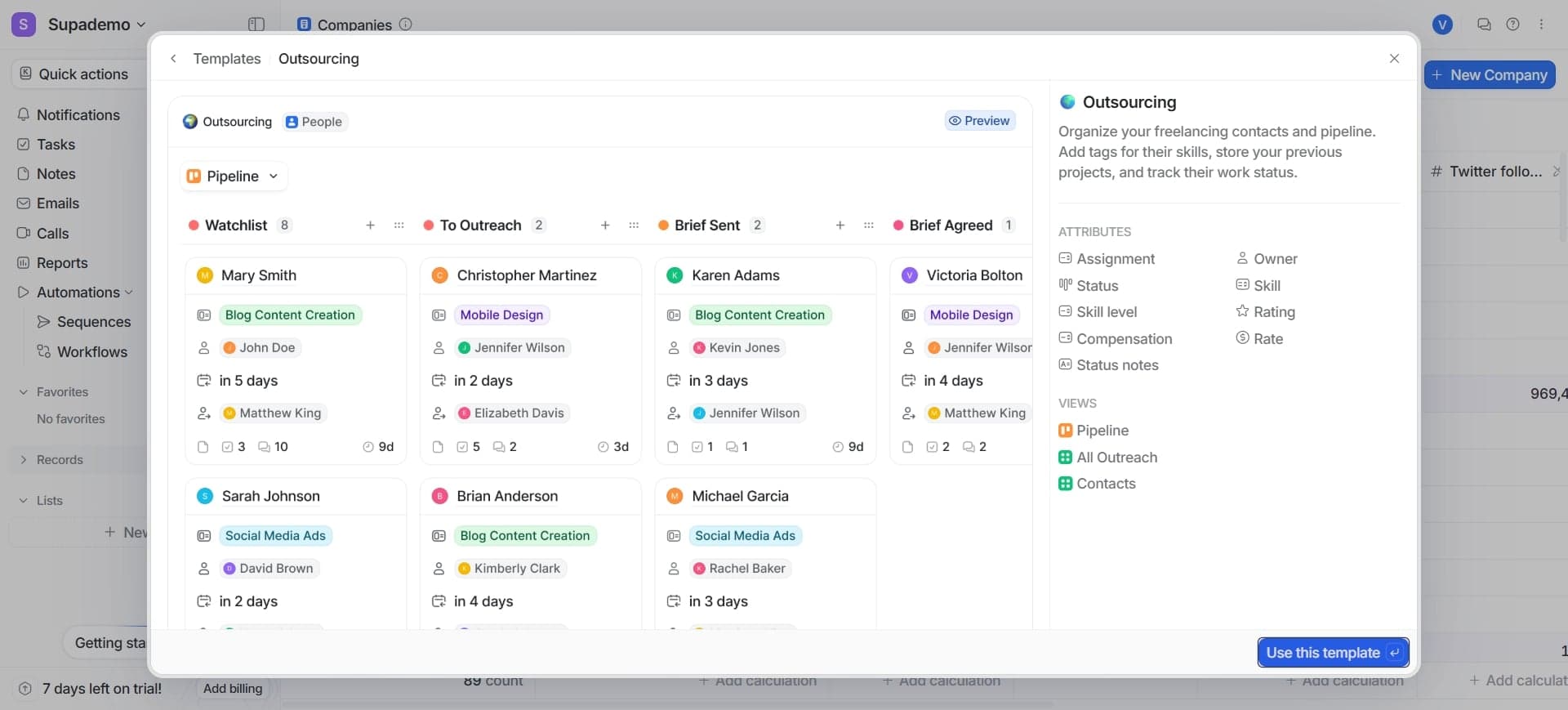Select the All Outreach view
Image resolution: width=1568 pixels, height=710 pixels.
pyautogui.click(x=1107, y=458)
